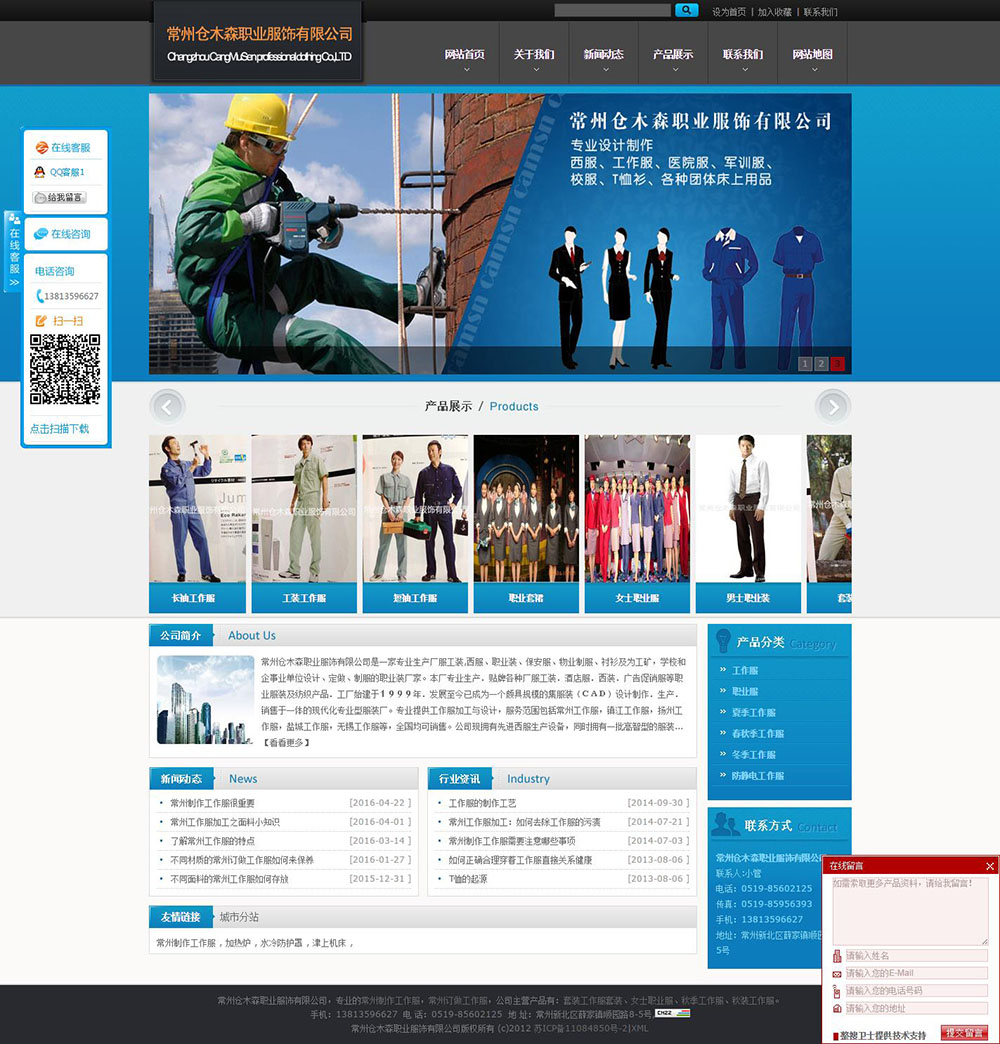
Task: Open 在线咨询 chat bubble icon
Action: tap(40, 234)
